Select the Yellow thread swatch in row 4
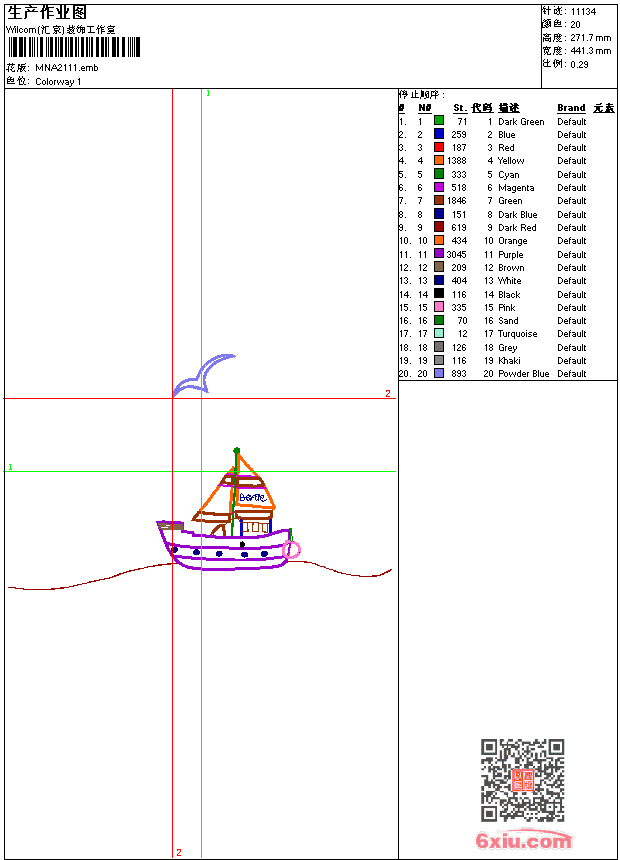620x860 pixels. point(439,160)
